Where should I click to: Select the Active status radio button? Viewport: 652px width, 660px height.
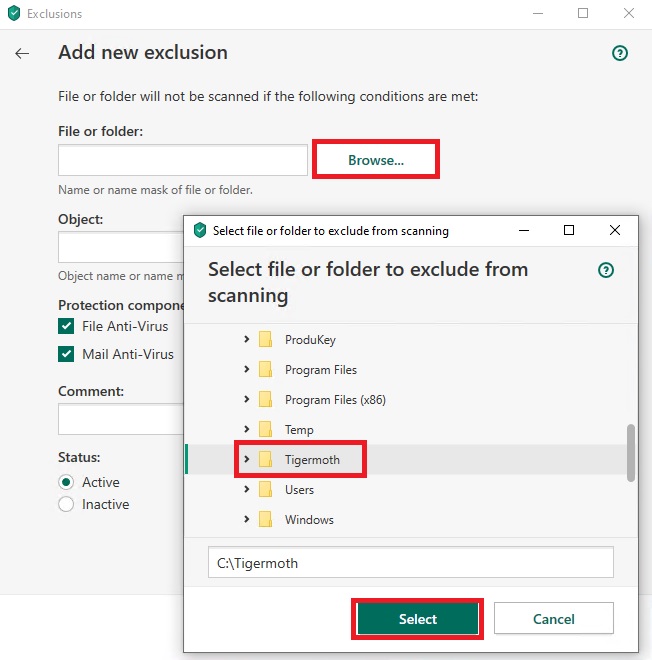click(x=66, y=482)
